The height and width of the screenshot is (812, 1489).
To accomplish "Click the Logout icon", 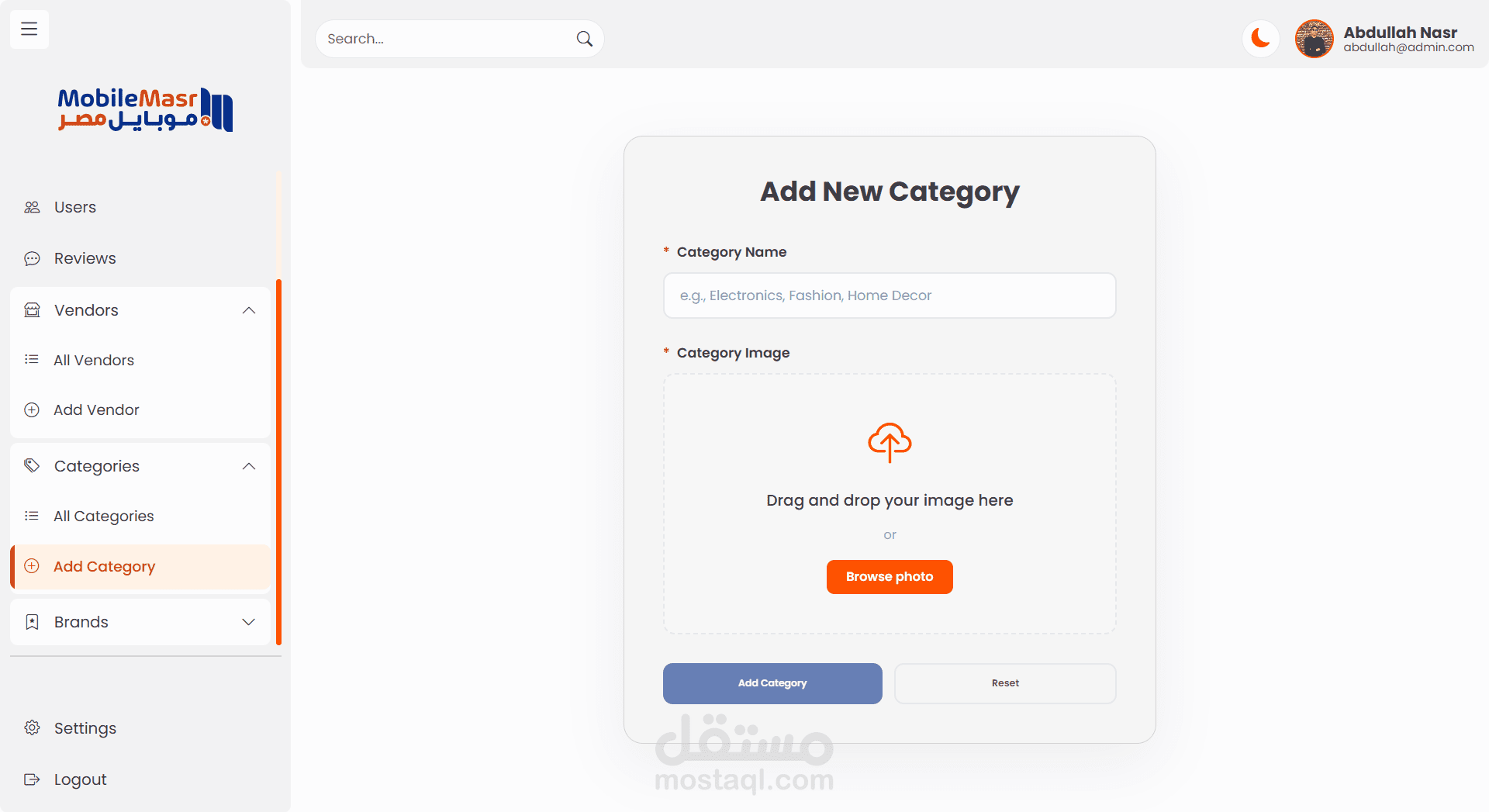I will click(32, 779).
